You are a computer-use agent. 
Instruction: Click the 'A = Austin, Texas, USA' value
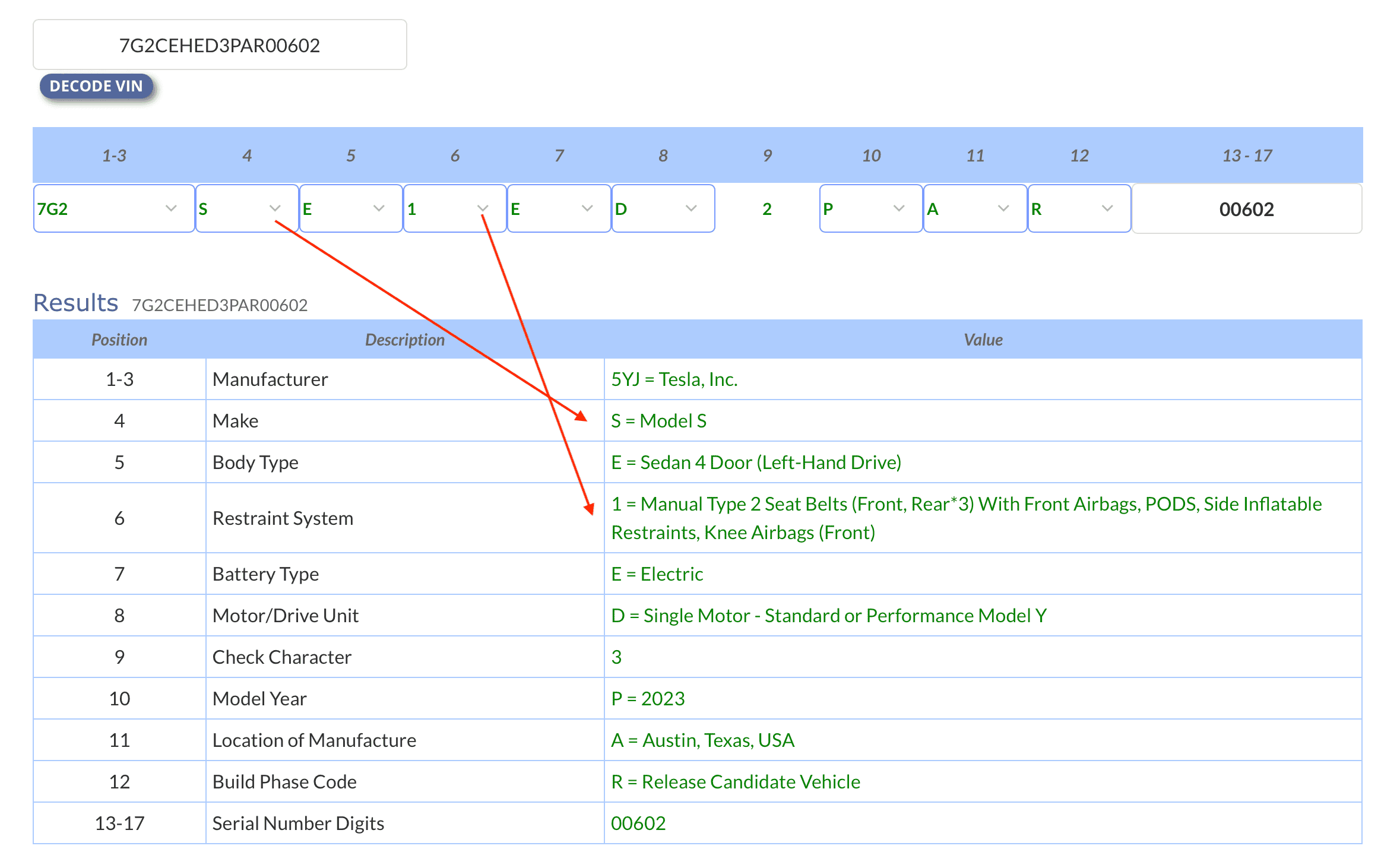pyautogui.click(x=703, y=740)
